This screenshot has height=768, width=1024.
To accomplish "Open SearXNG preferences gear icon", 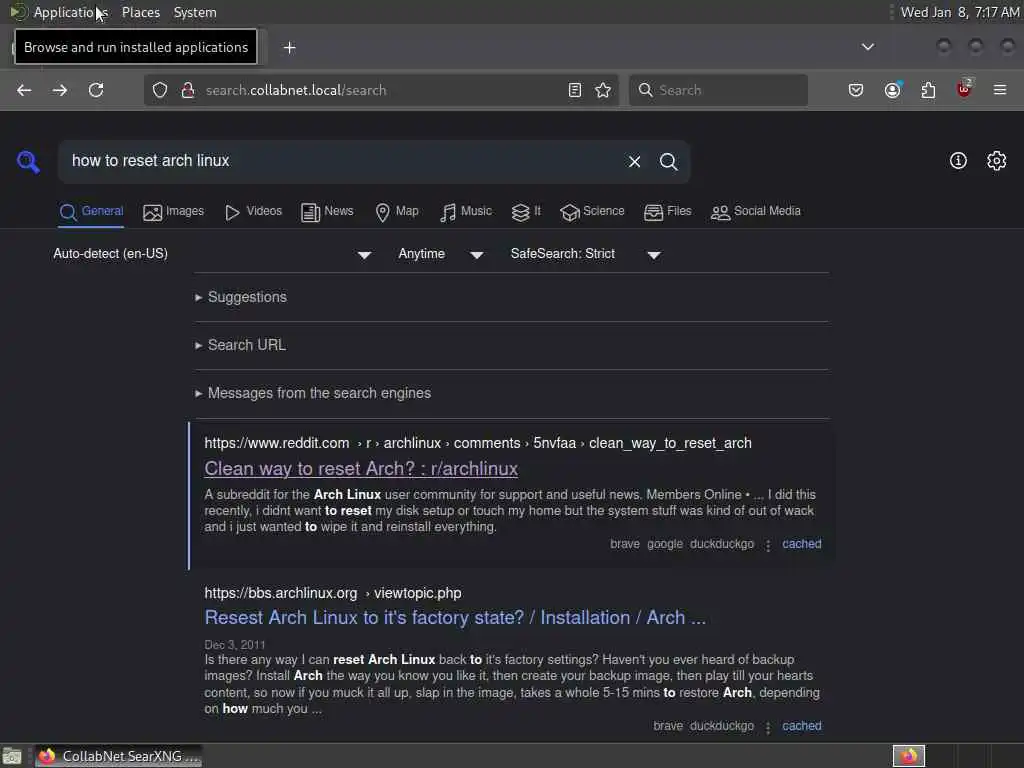I will [997, 161].
